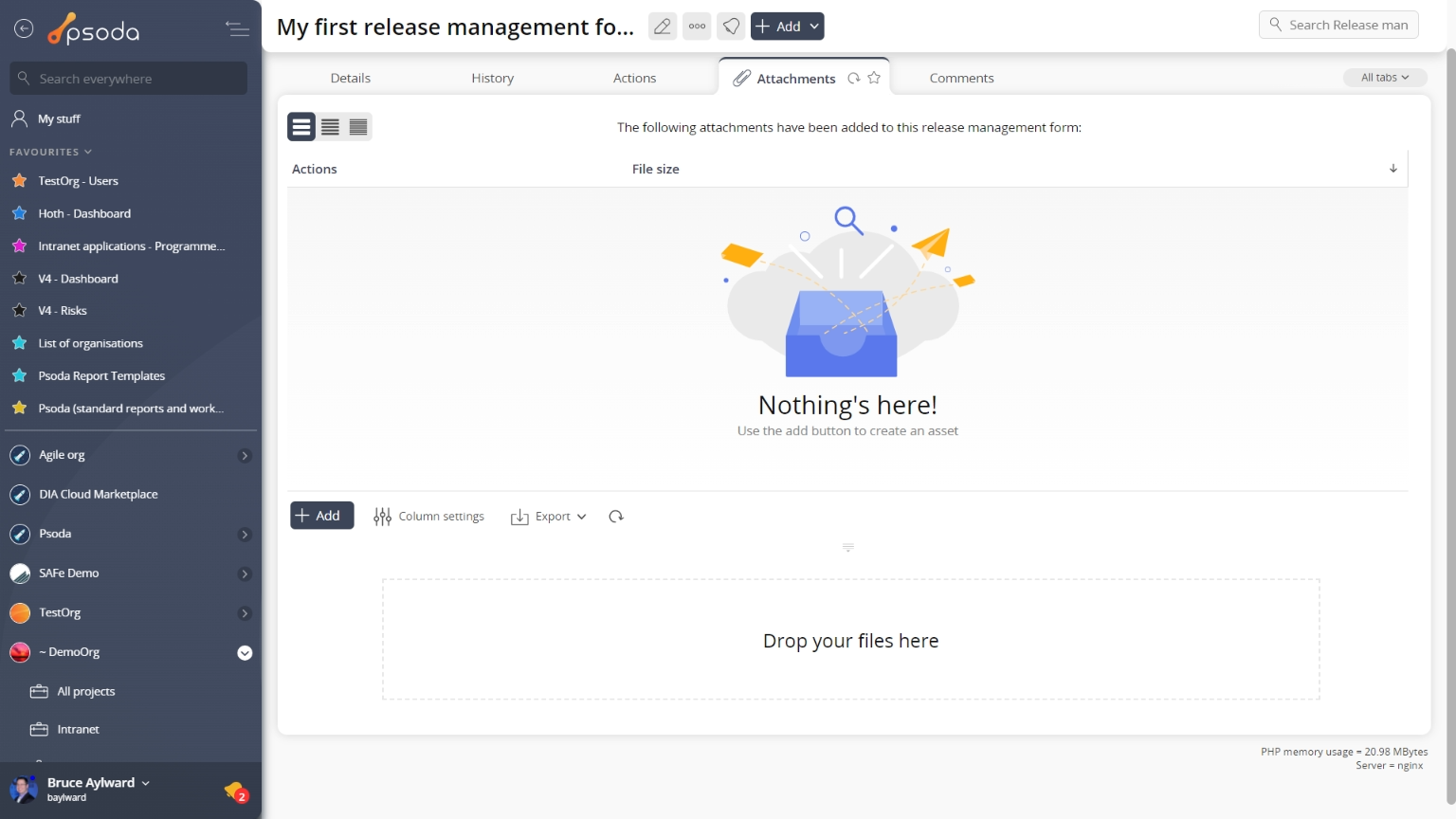Open the notifications icon with badge 2
The height and width of the screenshot is (819, 1456).
pyautogui.click(x=236, y=792)
